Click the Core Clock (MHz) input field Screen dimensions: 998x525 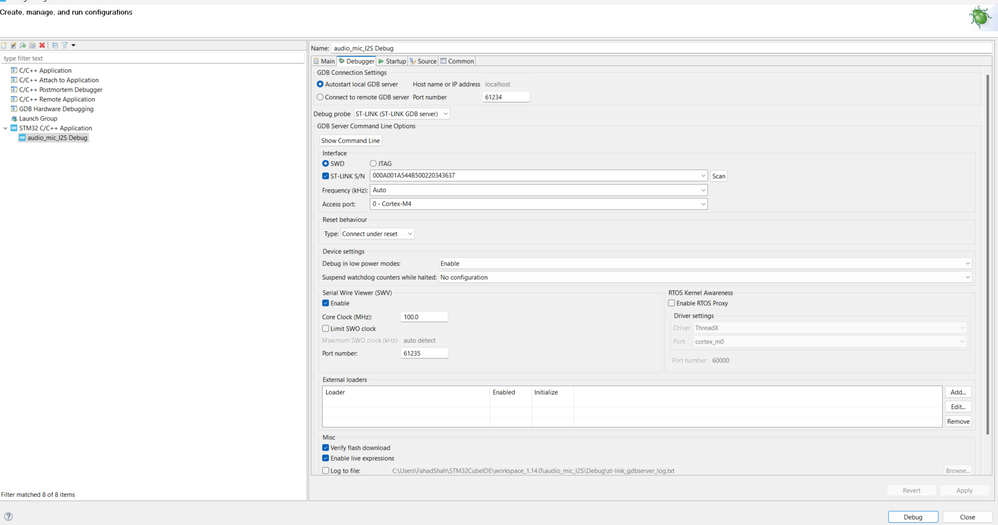424,317
